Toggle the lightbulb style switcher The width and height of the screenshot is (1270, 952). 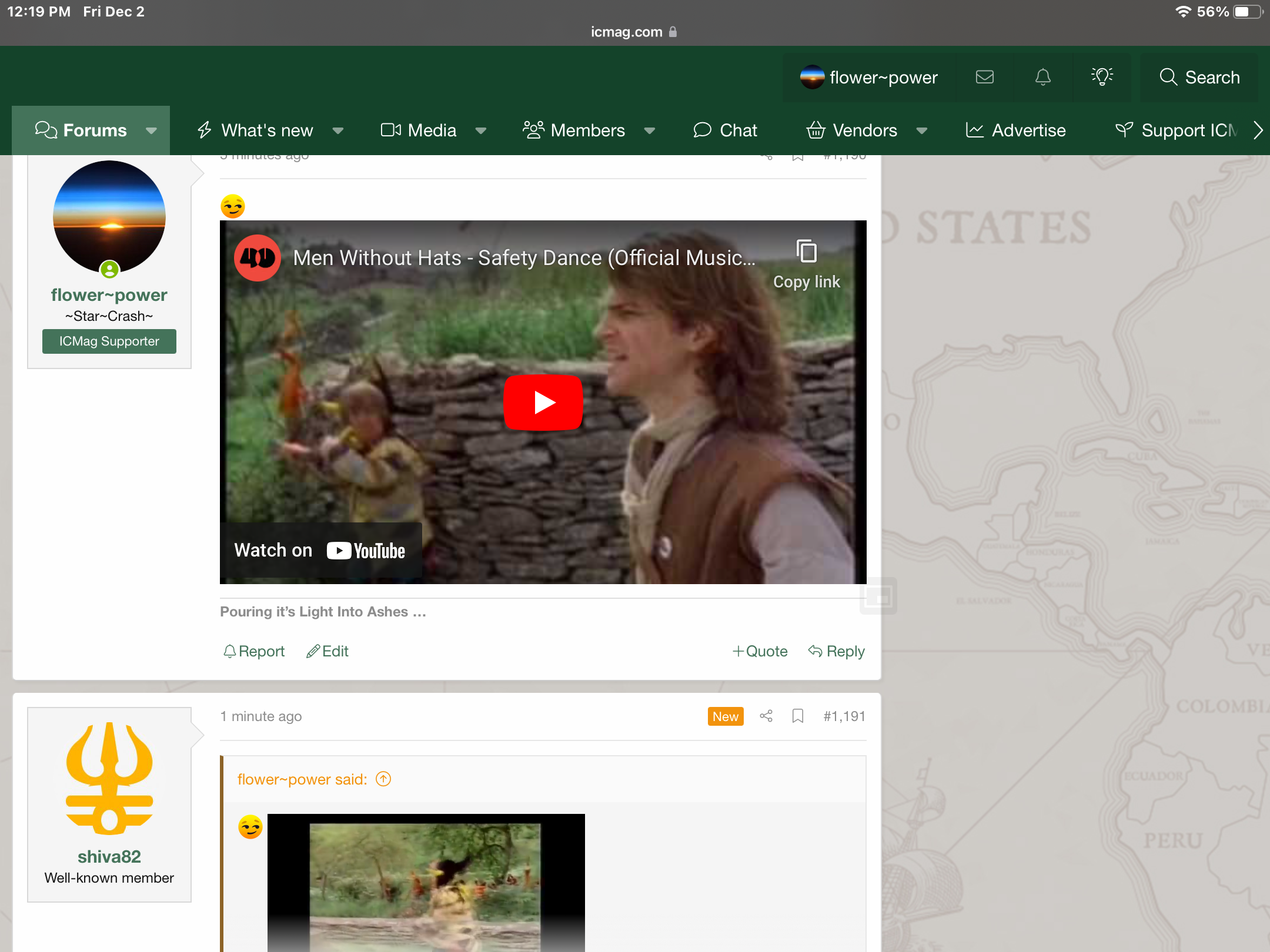point(1102,77)
